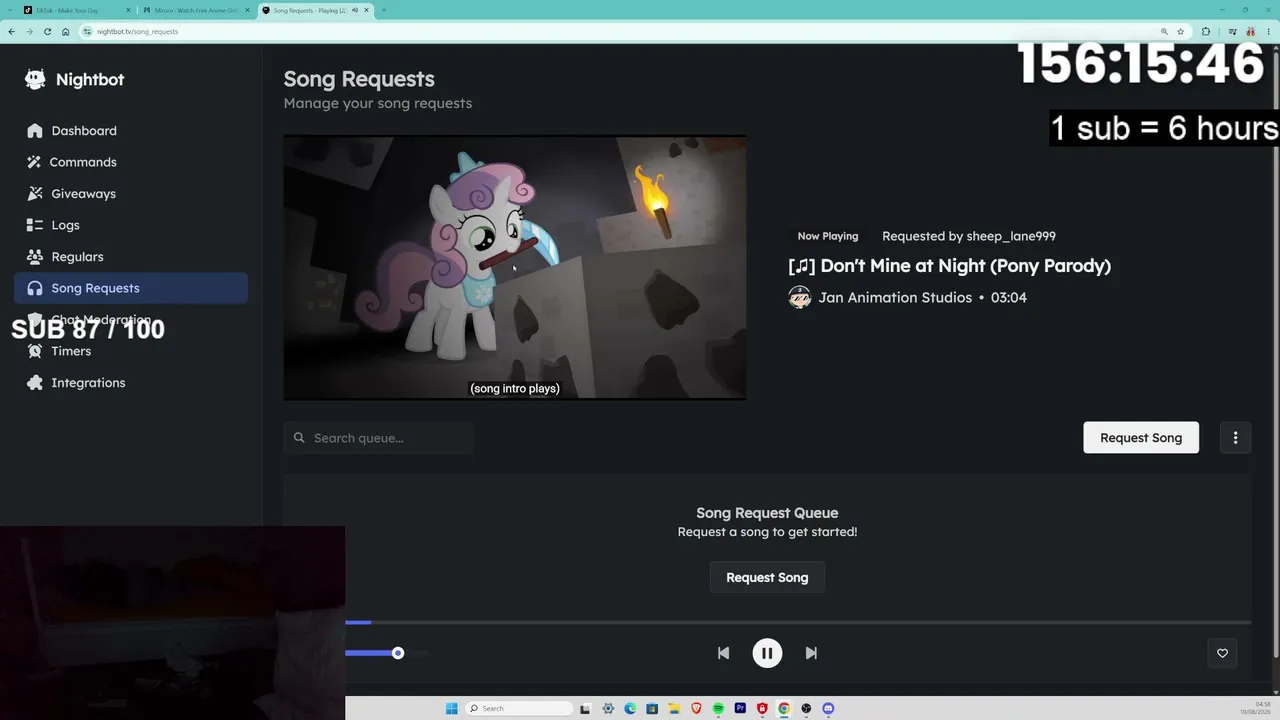Click the magnifier icon in Search queue
The height and width of the screenshot is (720, 1280).
coord(299,438)
